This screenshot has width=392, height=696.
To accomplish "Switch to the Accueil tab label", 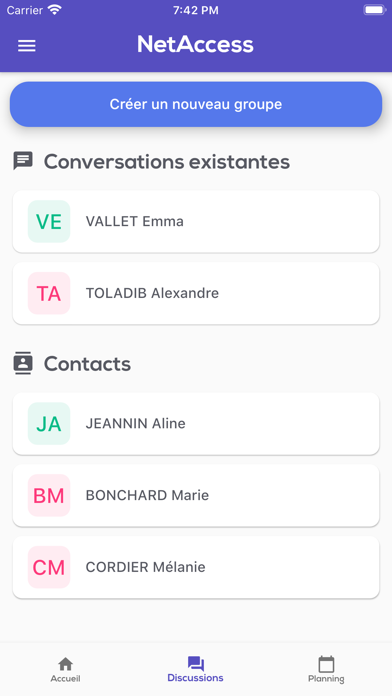I will 65,679.
